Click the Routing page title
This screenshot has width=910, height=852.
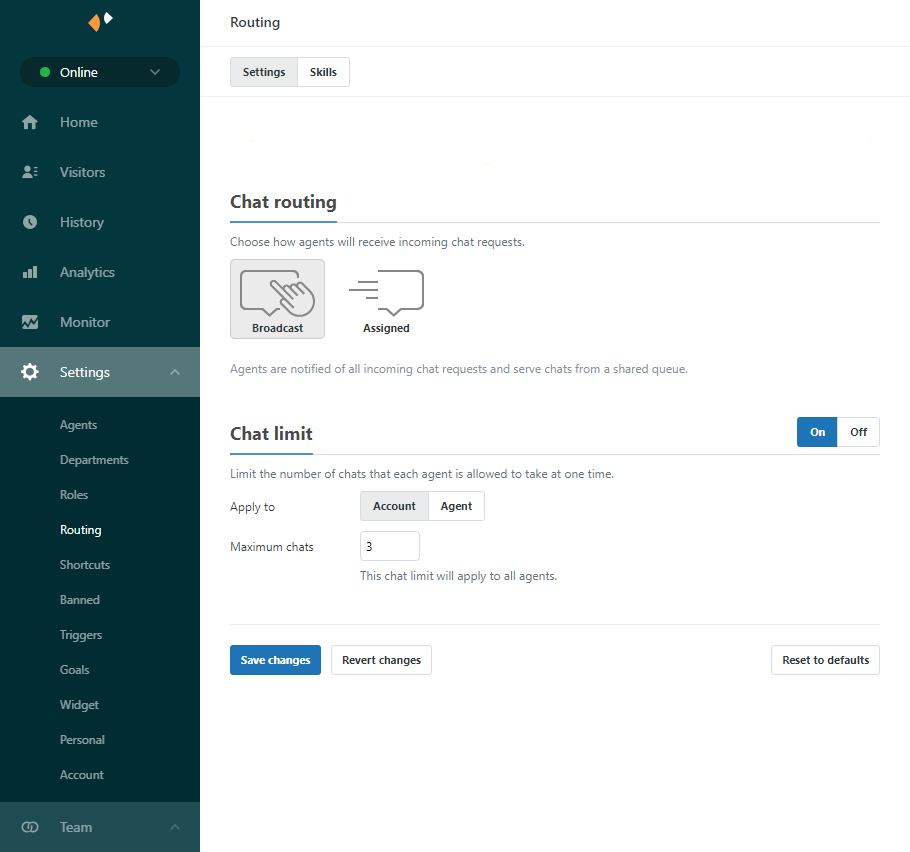click(x=255, y=23)
